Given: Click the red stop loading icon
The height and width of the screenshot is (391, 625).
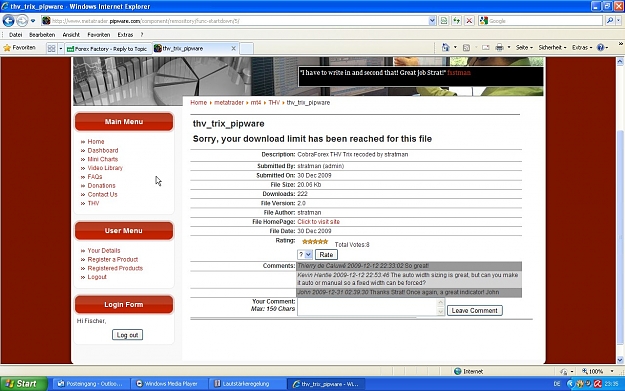Looking at the screenshot, I should pos(470,21).
